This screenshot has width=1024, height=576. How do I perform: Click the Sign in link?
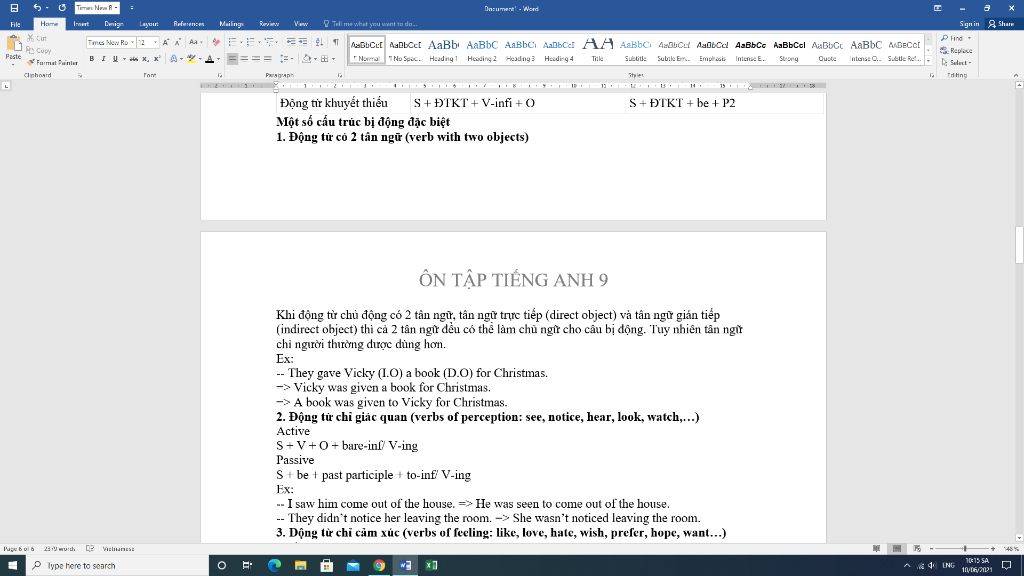click(x=969, y=24)
